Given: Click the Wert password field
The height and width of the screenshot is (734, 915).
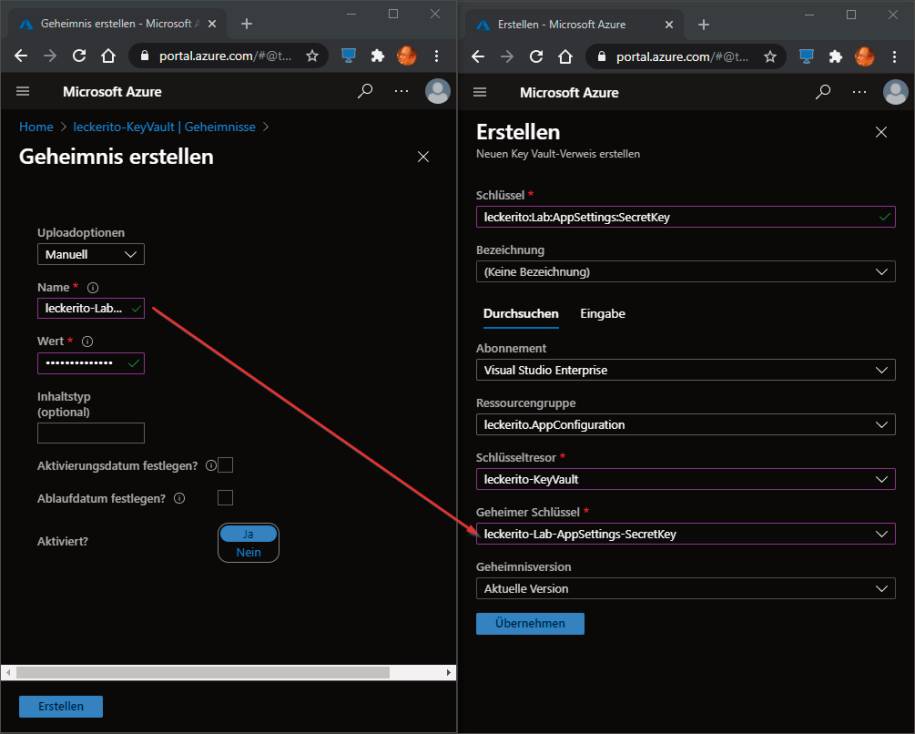Looking at the screenshot, I should tap(91, 363).
